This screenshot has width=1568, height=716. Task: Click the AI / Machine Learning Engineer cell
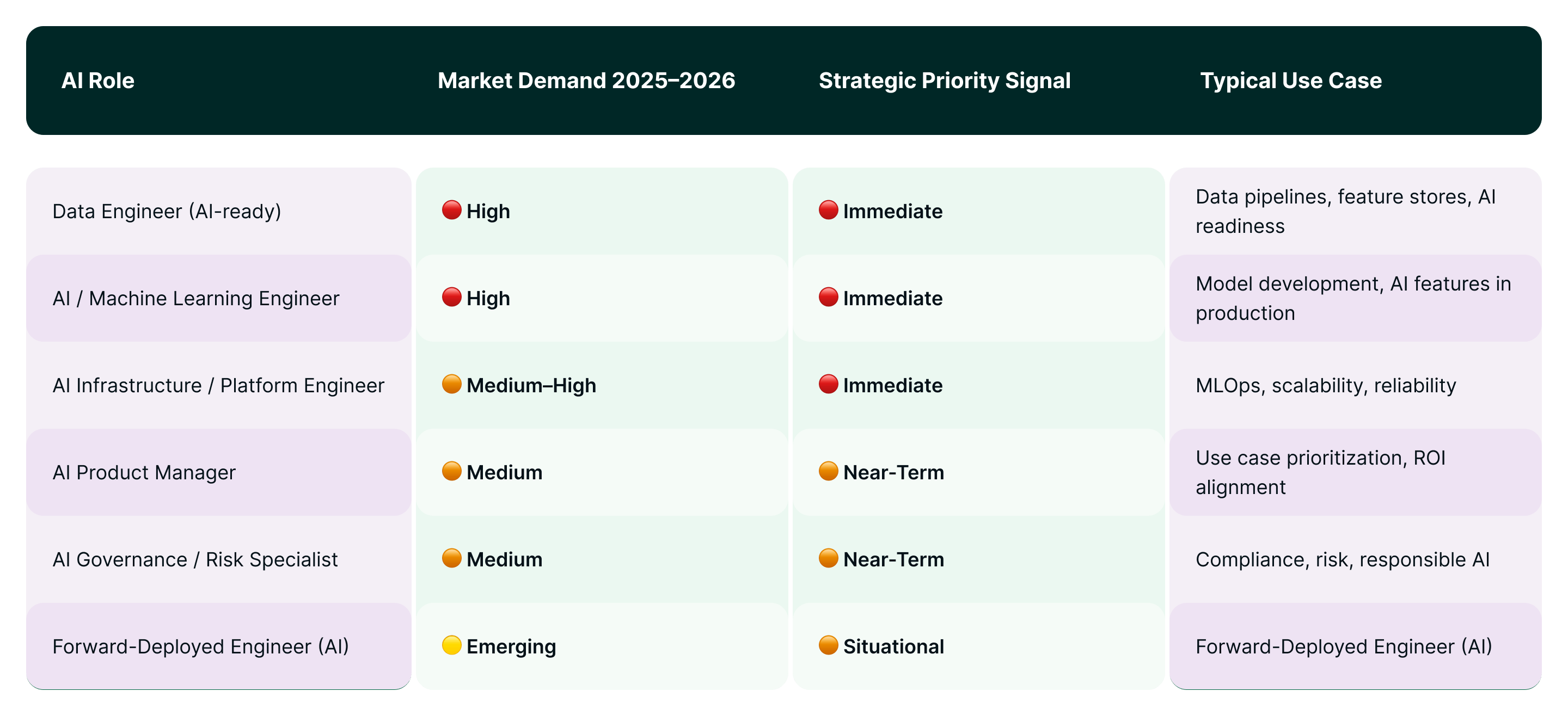coord(195,299)
